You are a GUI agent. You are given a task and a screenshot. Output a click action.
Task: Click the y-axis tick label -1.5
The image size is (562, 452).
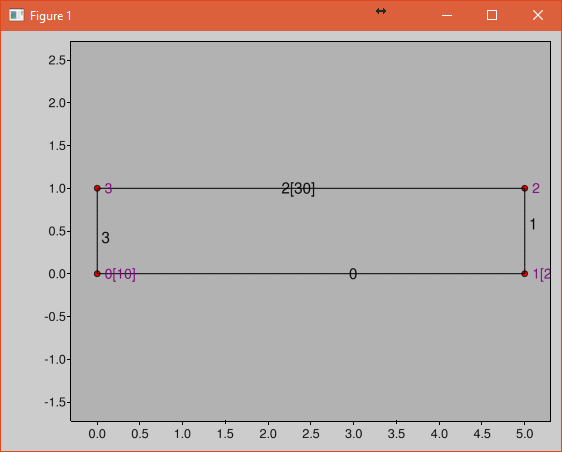tap(55, 403)
